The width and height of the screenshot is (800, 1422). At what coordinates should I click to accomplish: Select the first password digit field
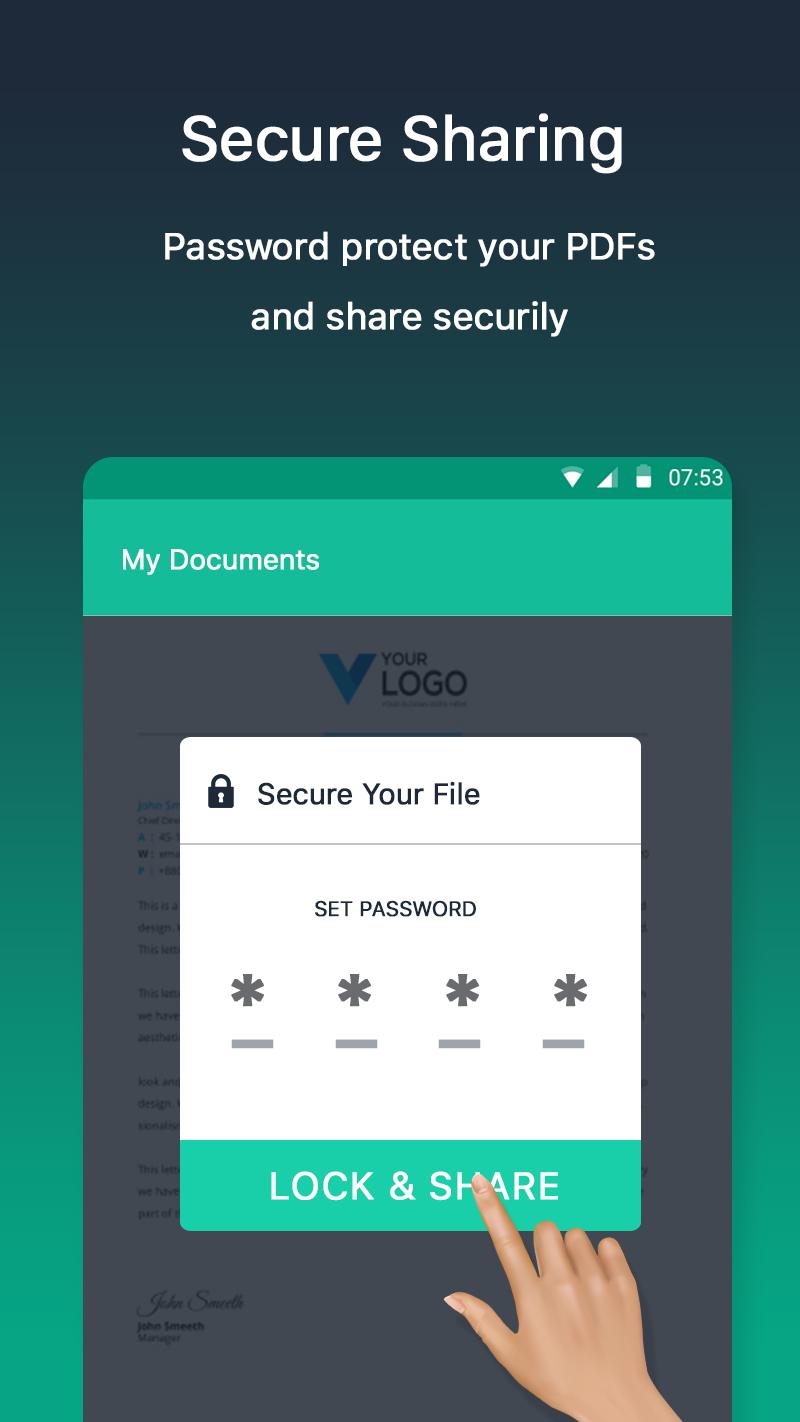251,1012
